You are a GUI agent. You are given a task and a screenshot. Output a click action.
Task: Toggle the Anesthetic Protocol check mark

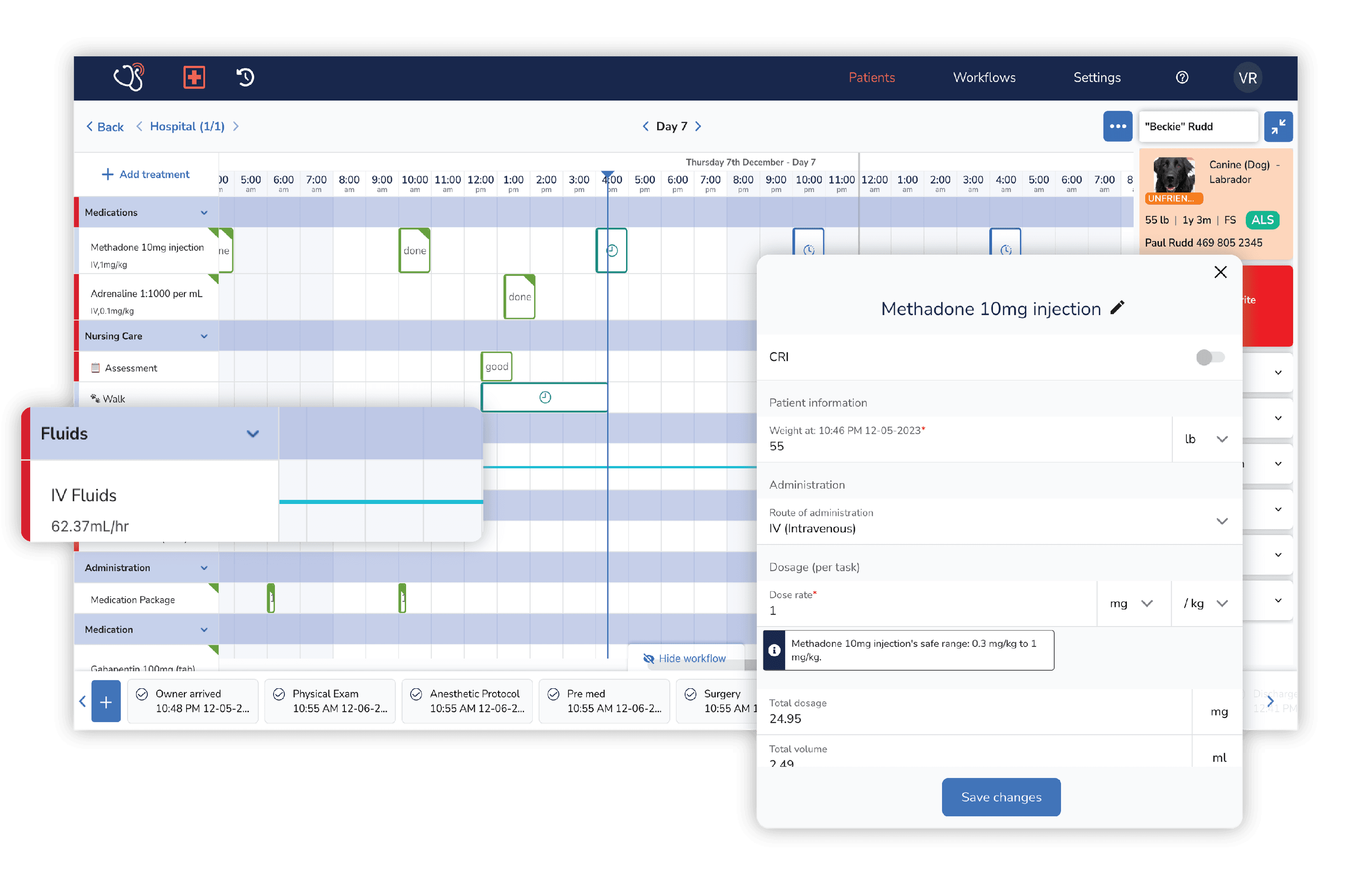click(417, 694)
